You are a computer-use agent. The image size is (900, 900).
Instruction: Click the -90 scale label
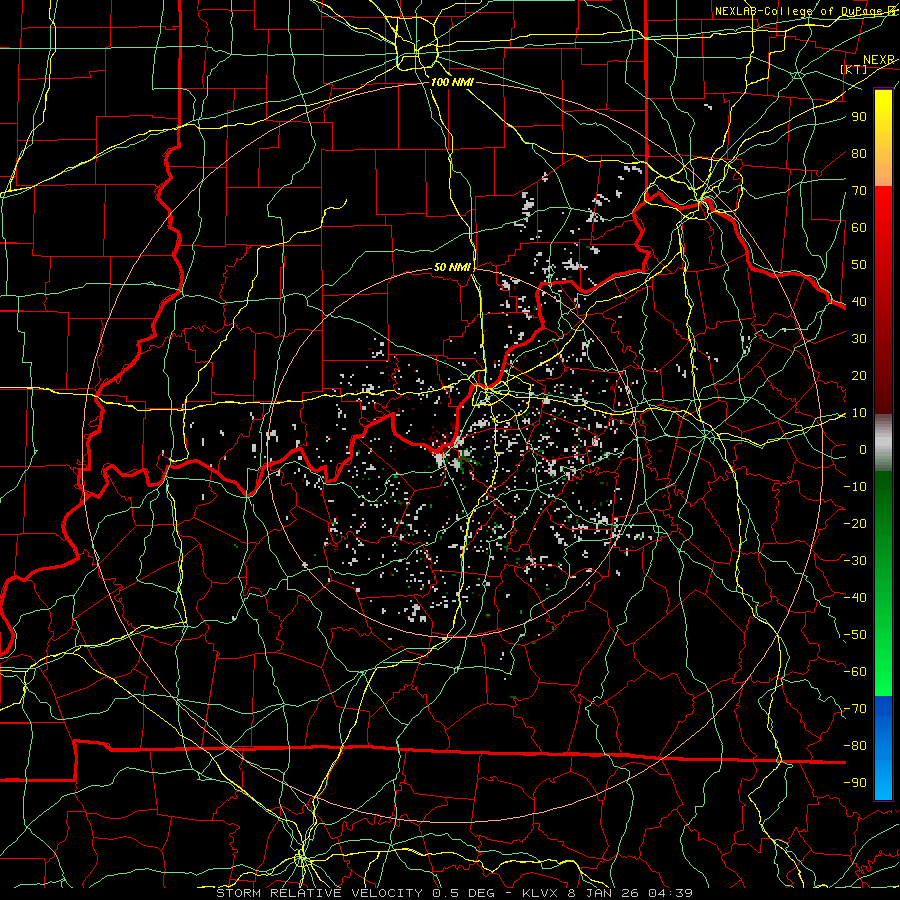855,783
